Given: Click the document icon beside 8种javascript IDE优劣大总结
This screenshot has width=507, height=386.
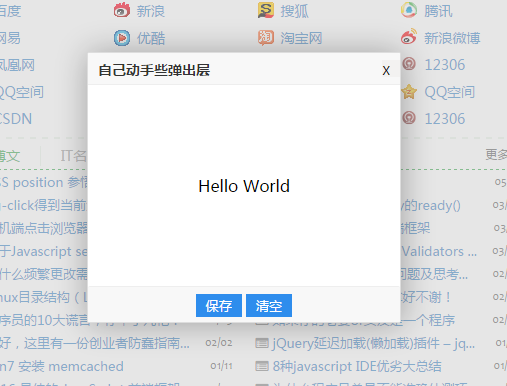Looking at the screenshot, I should point(262,366).
